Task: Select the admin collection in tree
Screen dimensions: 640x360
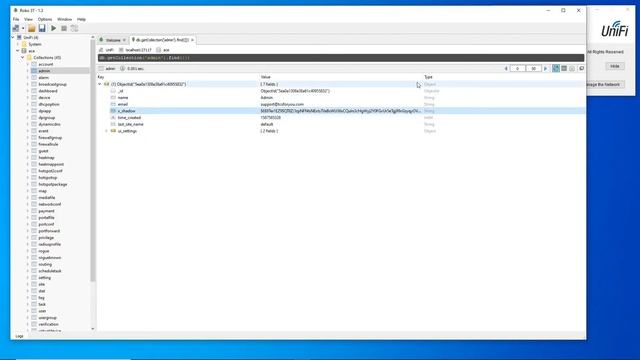Action: (44, 71)
